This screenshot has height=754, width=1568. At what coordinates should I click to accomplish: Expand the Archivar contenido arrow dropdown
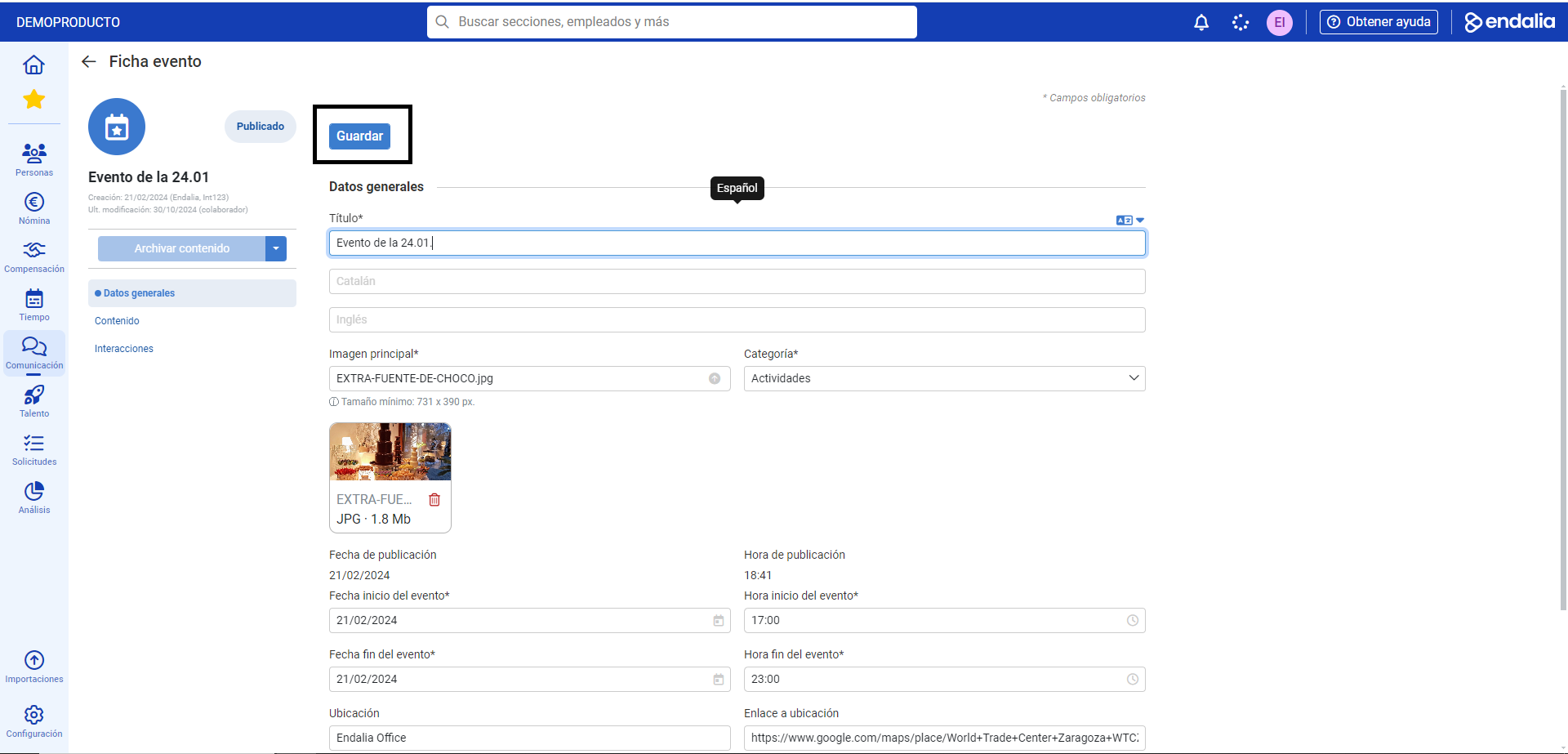pos(276,248)
